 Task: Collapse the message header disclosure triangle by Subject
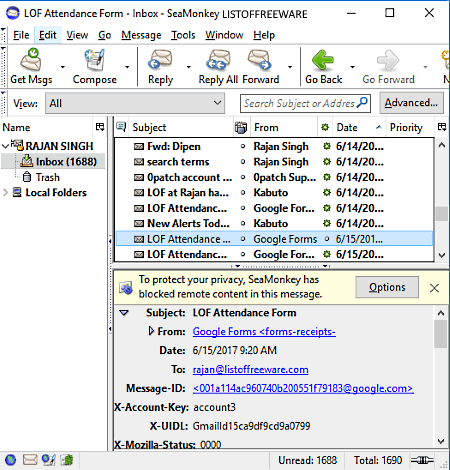pyautogui.click(x=124, y=313)
